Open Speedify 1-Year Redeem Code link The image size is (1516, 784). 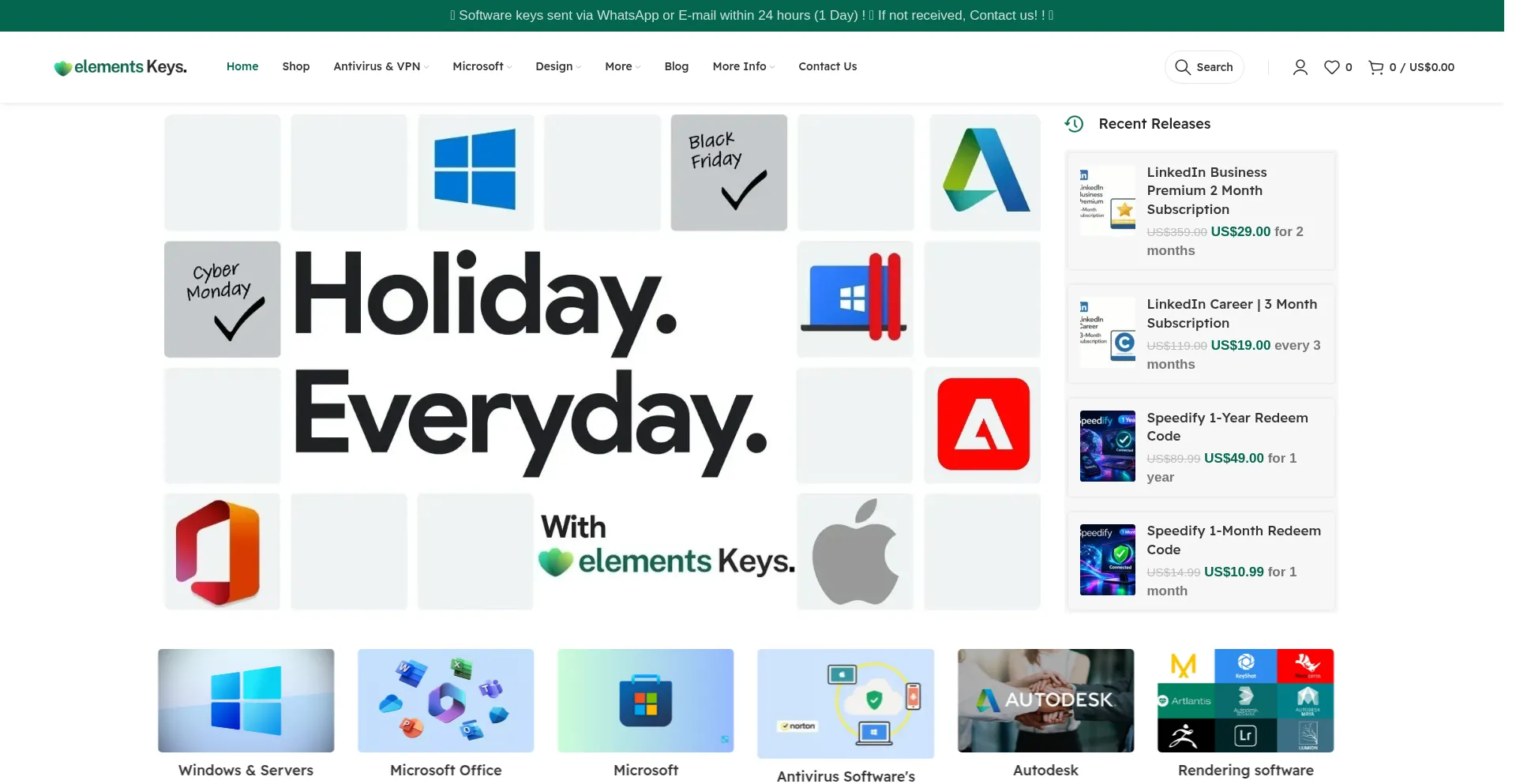(x=1227, y=427)
